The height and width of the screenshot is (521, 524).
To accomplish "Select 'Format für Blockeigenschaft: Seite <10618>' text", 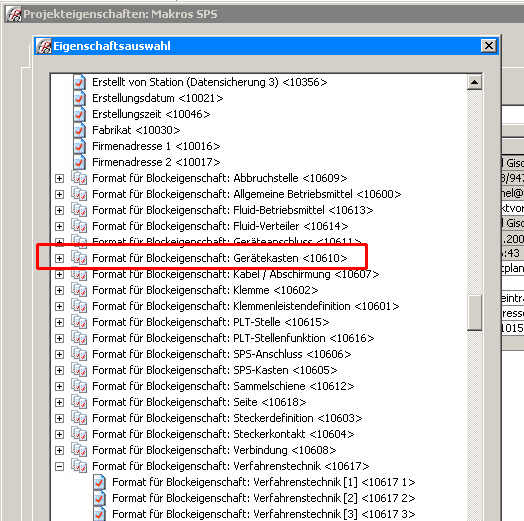I will (199, 402).
